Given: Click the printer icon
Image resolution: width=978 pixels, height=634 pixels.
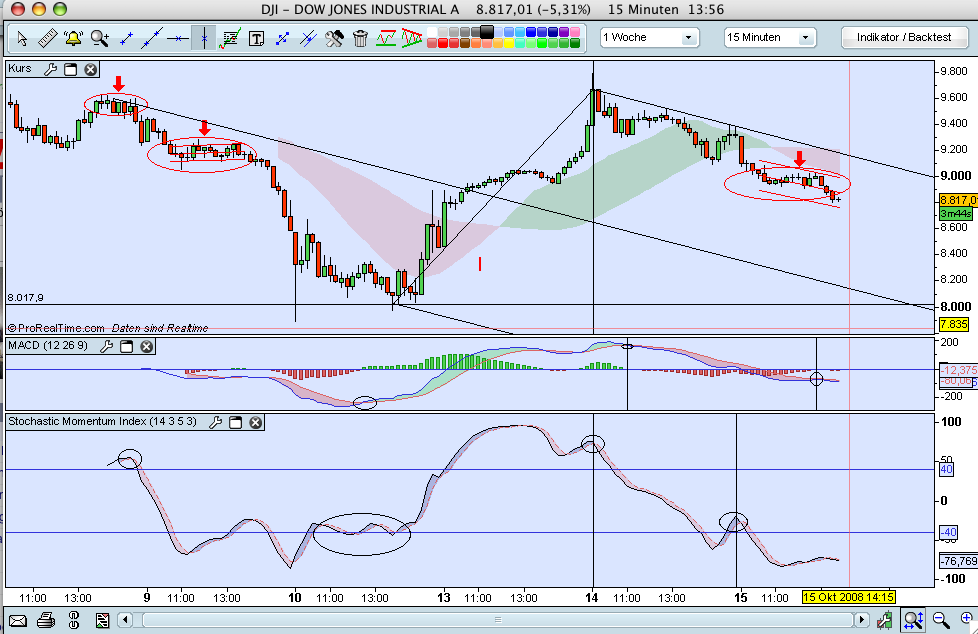Looking at the screenshot, I should point(46,620).
